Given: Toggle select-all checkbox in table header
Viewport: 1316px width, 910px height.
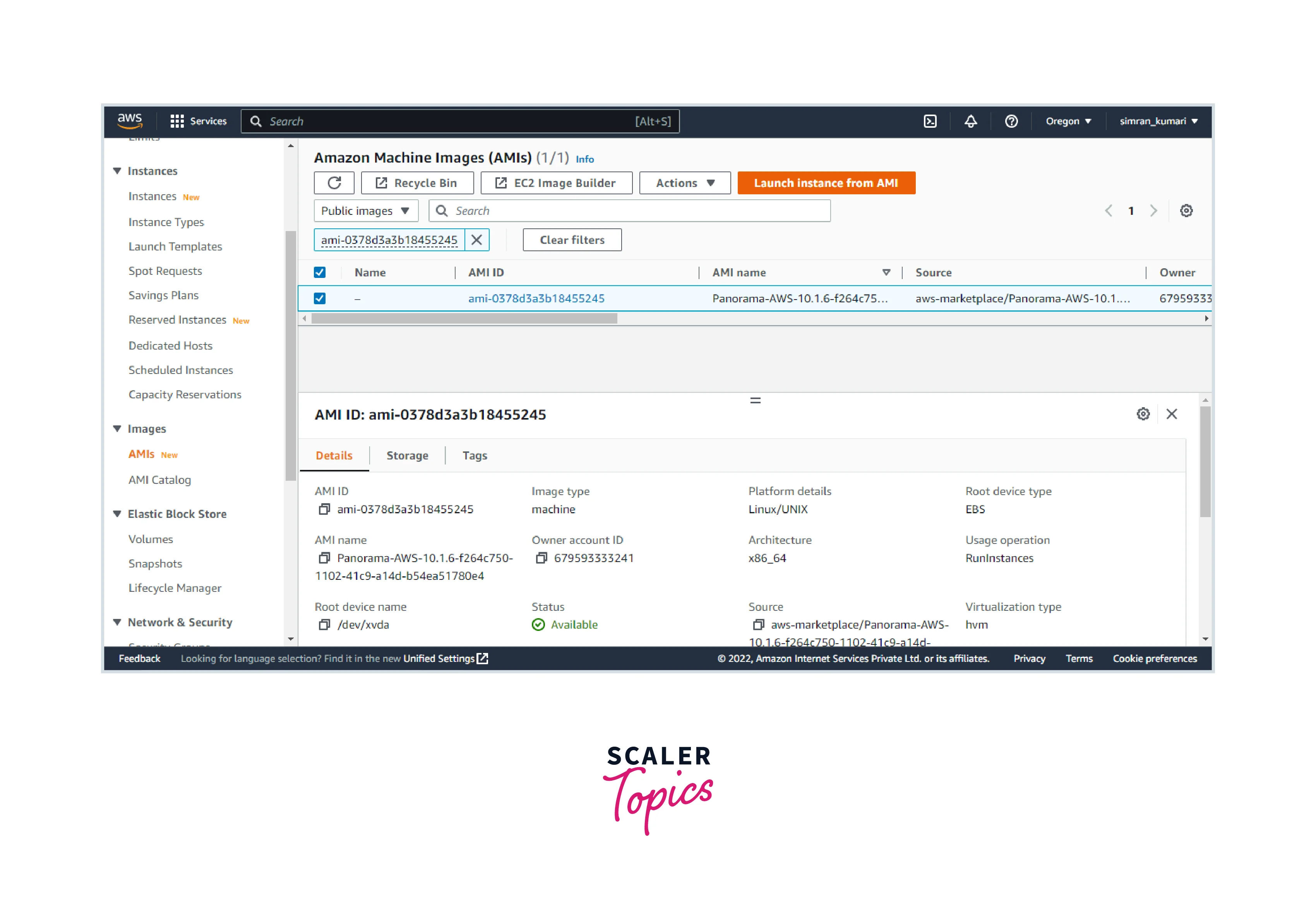Looking at the screenshot, I should click(320, 272).
